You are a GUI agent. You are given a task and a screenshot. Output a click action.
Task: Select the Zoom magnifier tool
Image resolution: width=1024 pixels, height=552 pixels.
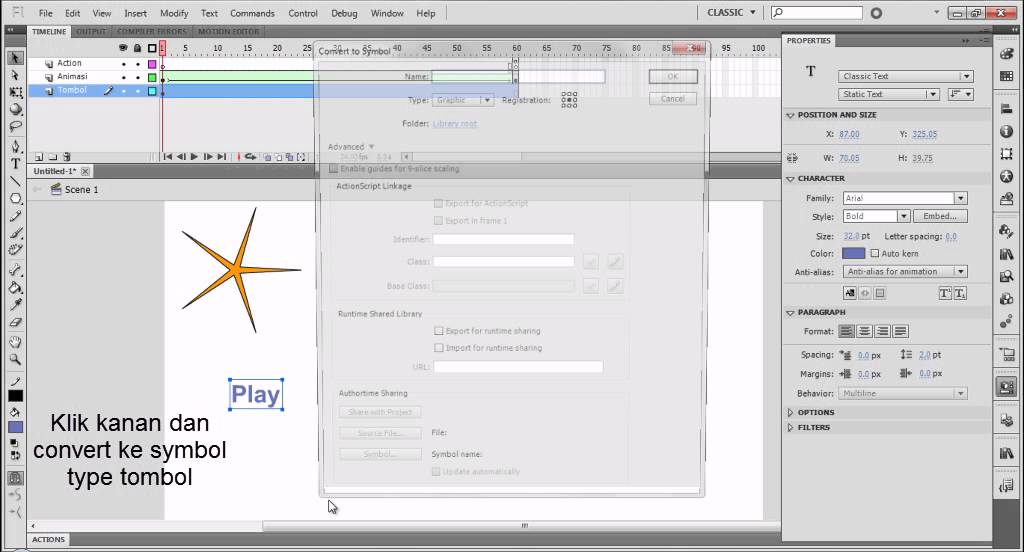tap(15, 359)
